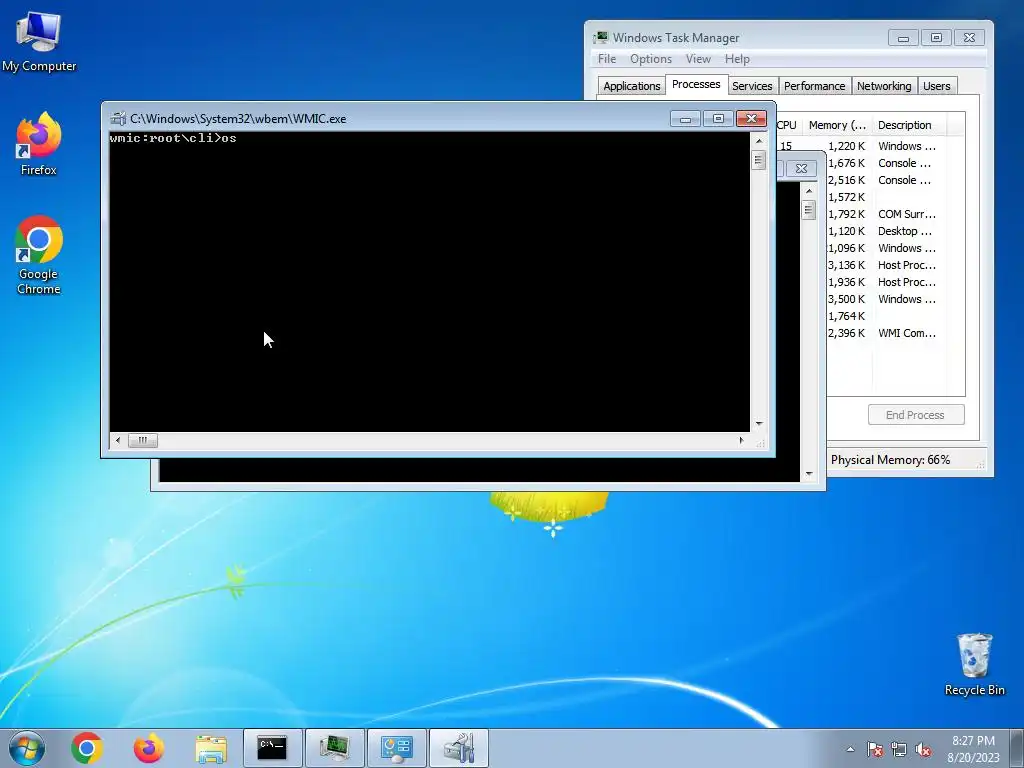
Task: Click the background console scrollbar down arrow
Action: pos(809,474)
